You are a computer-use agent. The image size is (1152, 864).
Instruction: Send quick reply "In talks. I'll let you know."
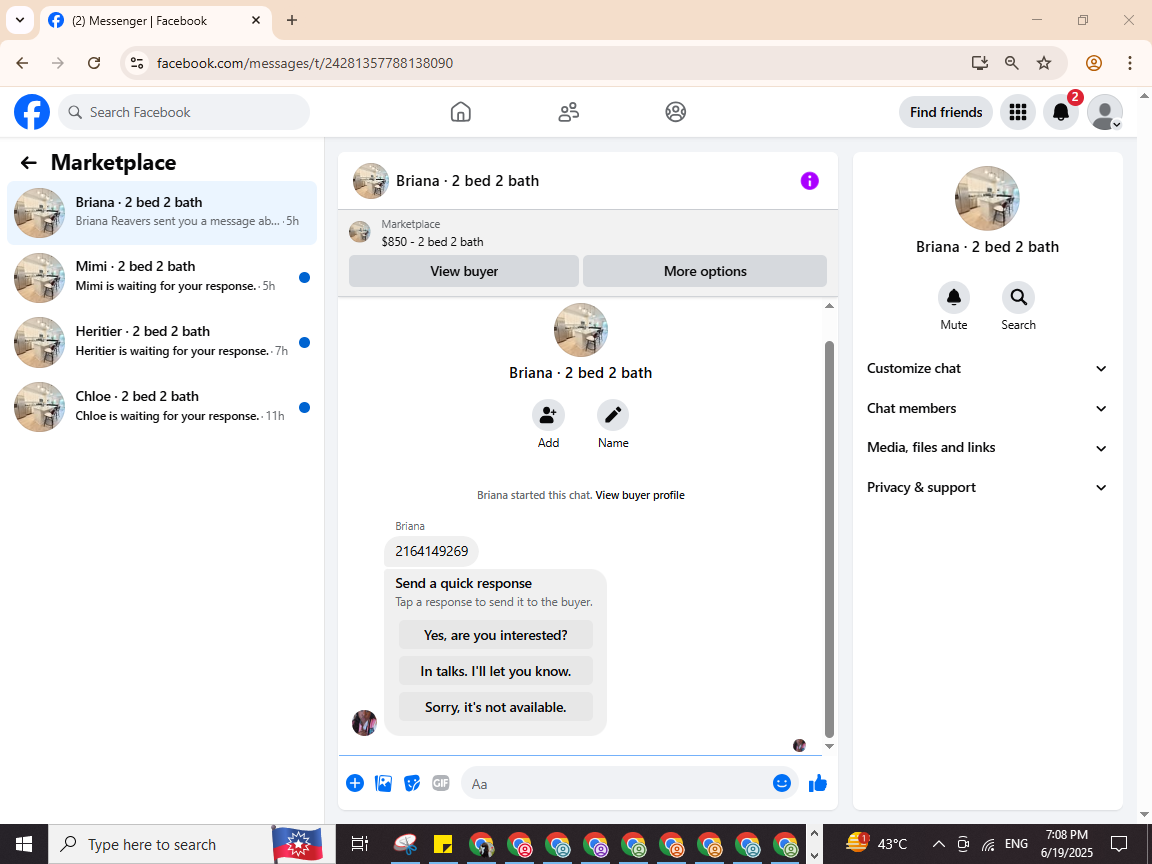495,672
